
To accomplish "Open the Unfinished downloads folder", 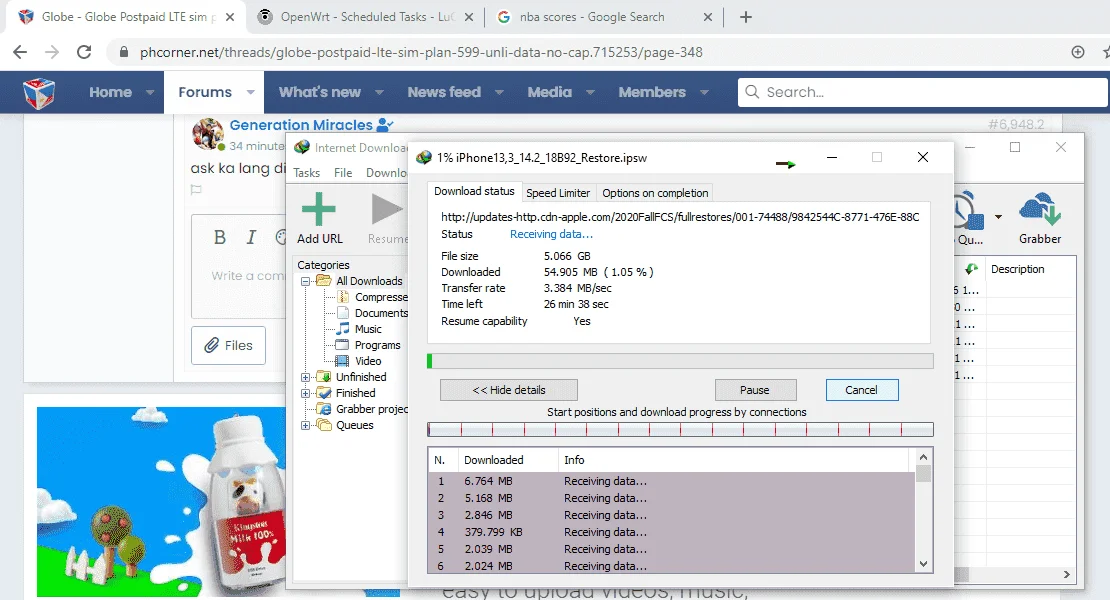I will click(352, 377).
